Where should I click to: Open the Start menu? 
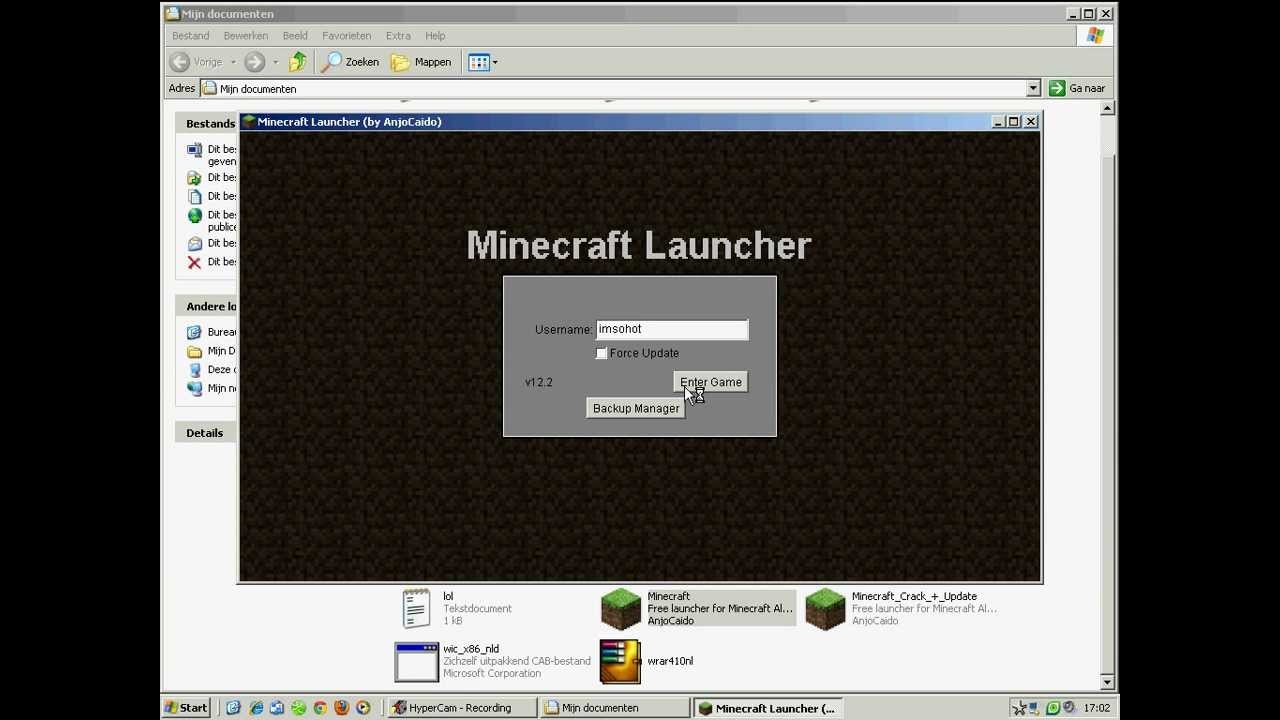pyautogui.click(x=187, y=708)
